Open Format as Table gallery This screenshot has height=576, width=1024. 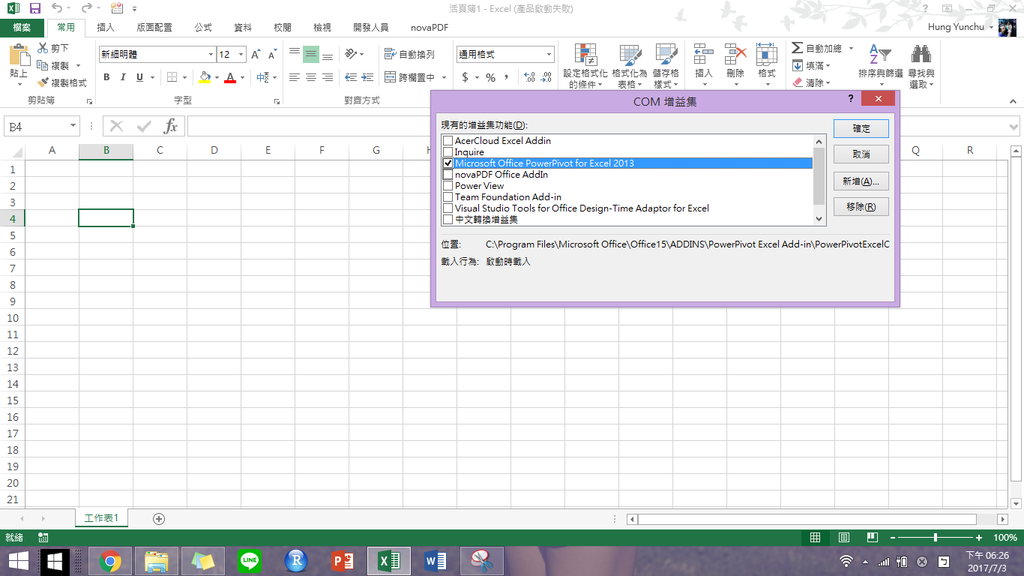click(630, 66)
